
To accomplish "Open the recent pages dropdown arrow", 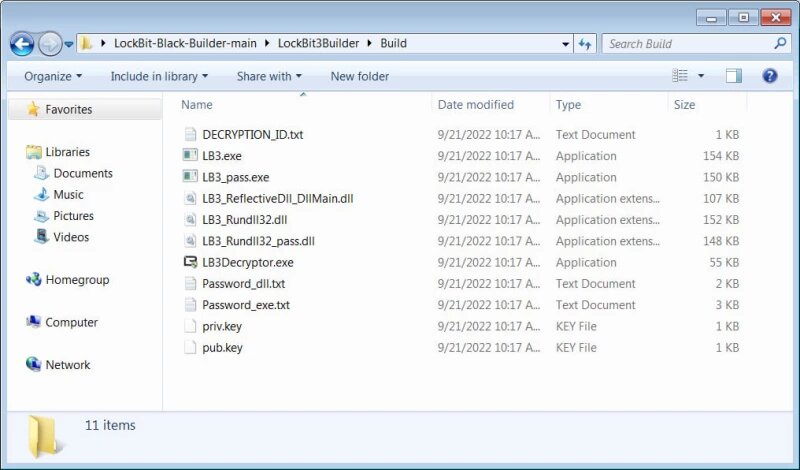I will 69,44.
